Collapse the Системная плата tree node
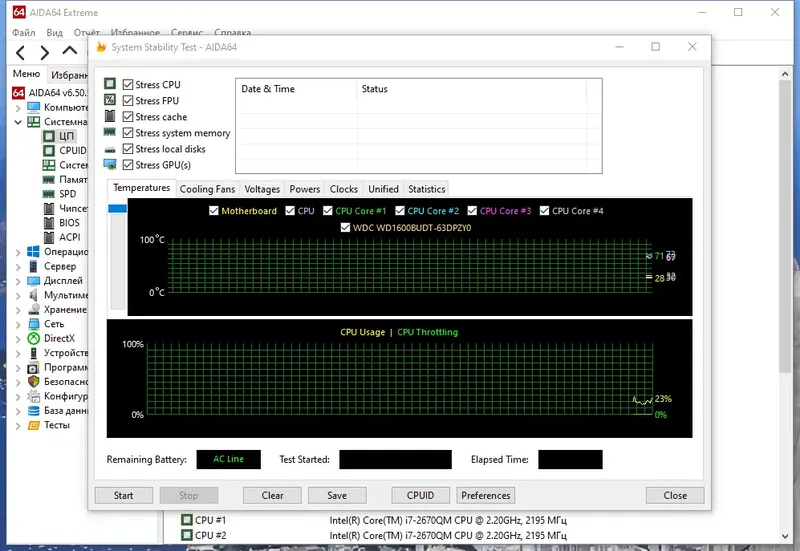 pyautogui.click(x=18, y=122)
